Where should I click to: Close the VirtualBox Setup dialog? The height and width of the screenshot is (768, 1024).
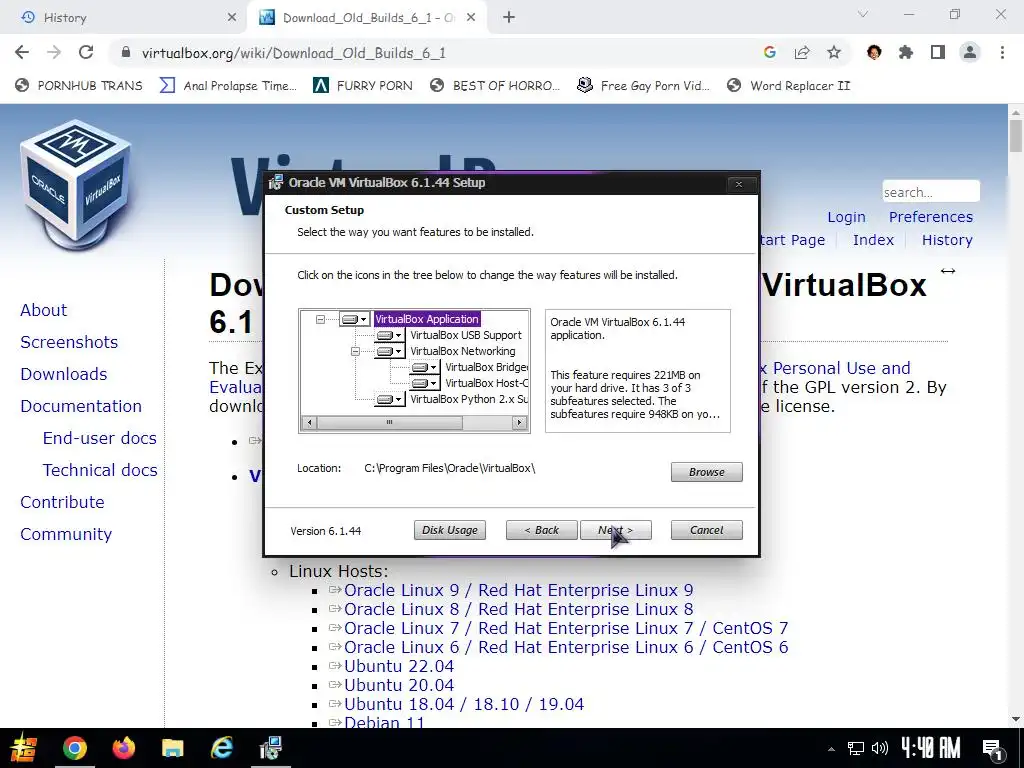point(739,184)
